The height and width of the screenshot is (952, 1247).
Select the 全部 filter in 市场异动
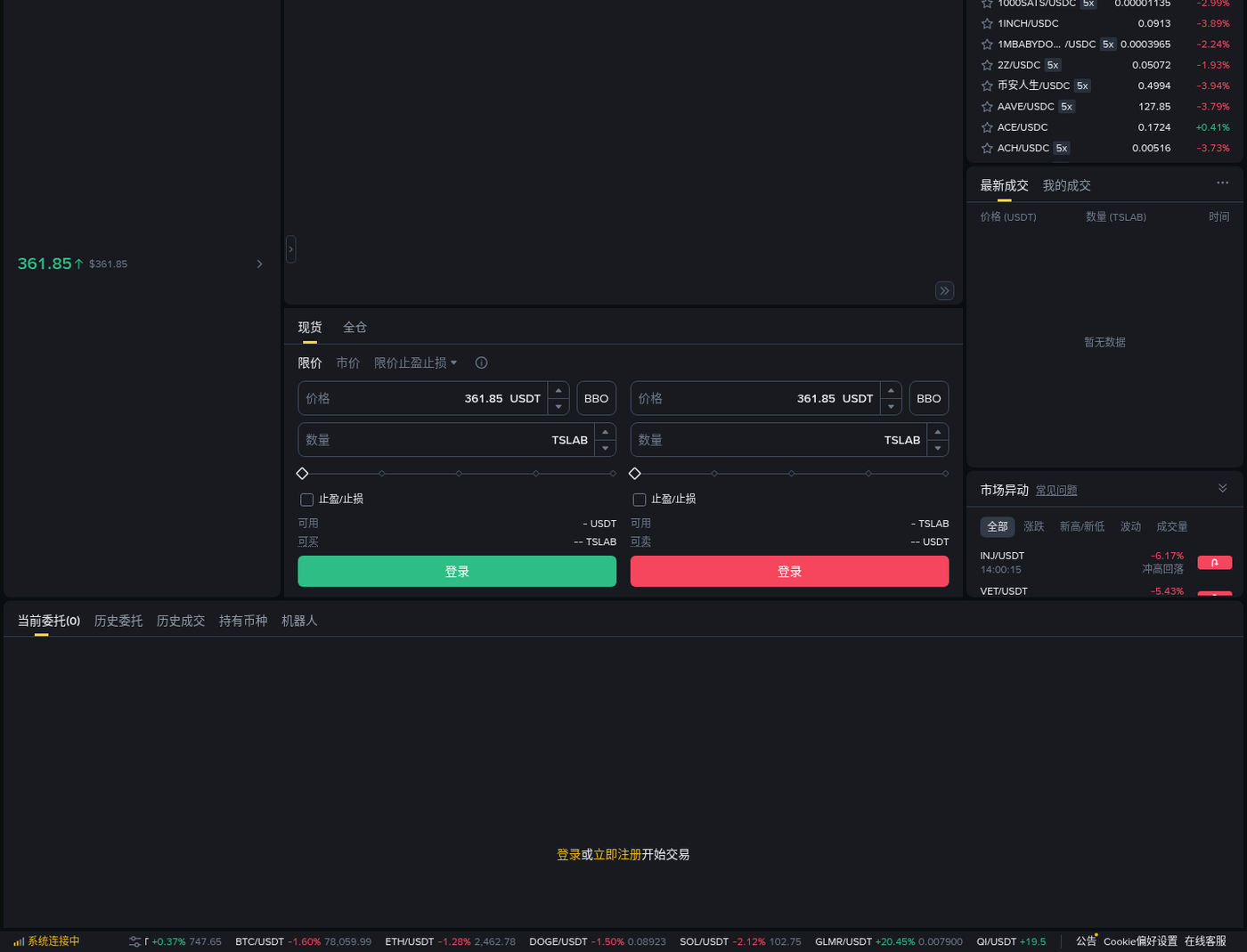coord(998,526)
